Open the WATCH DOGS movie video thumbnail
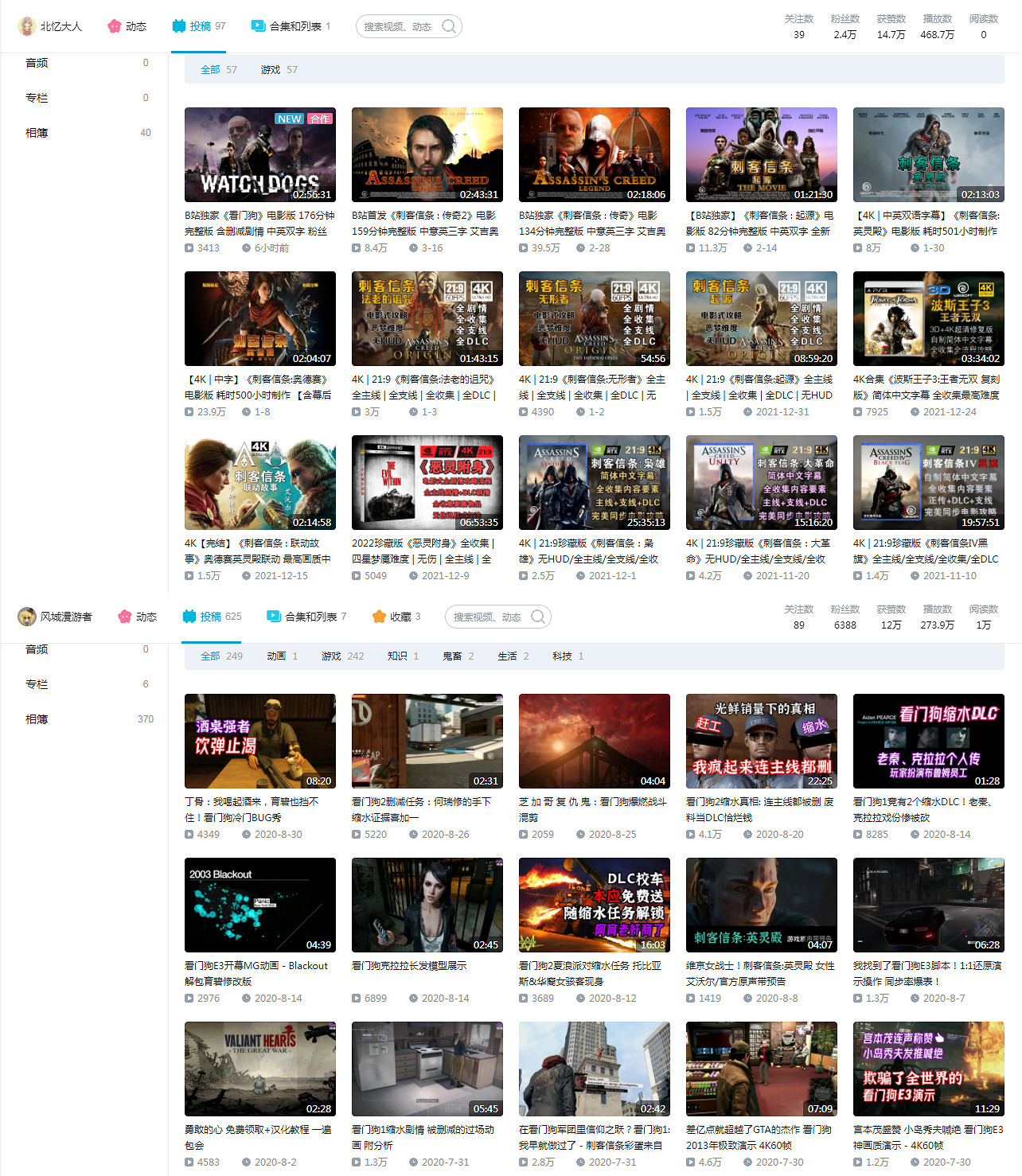The image size is (1022, 1176). coord(259,154)
